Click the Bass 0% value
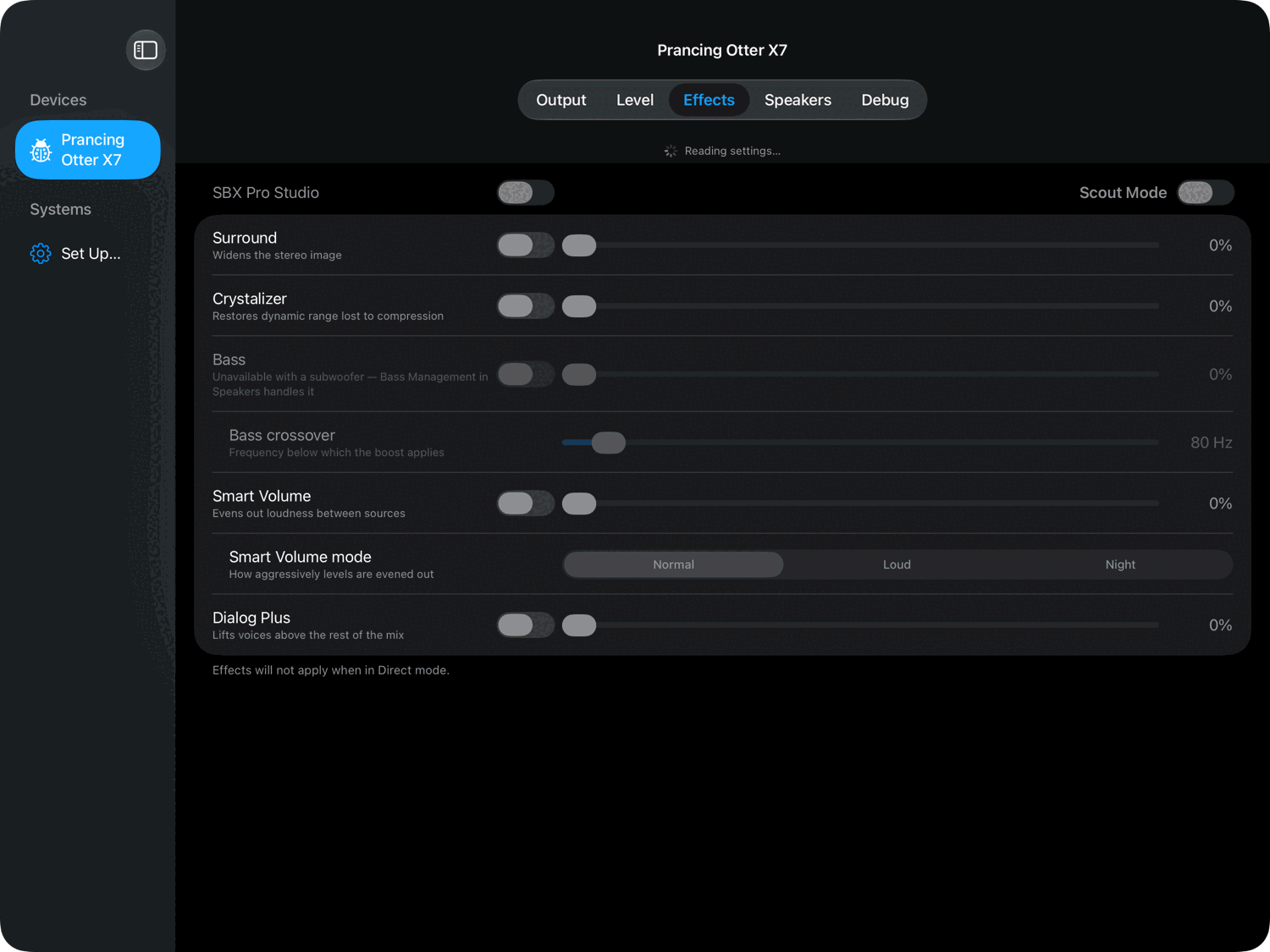 coord(1220,374)
